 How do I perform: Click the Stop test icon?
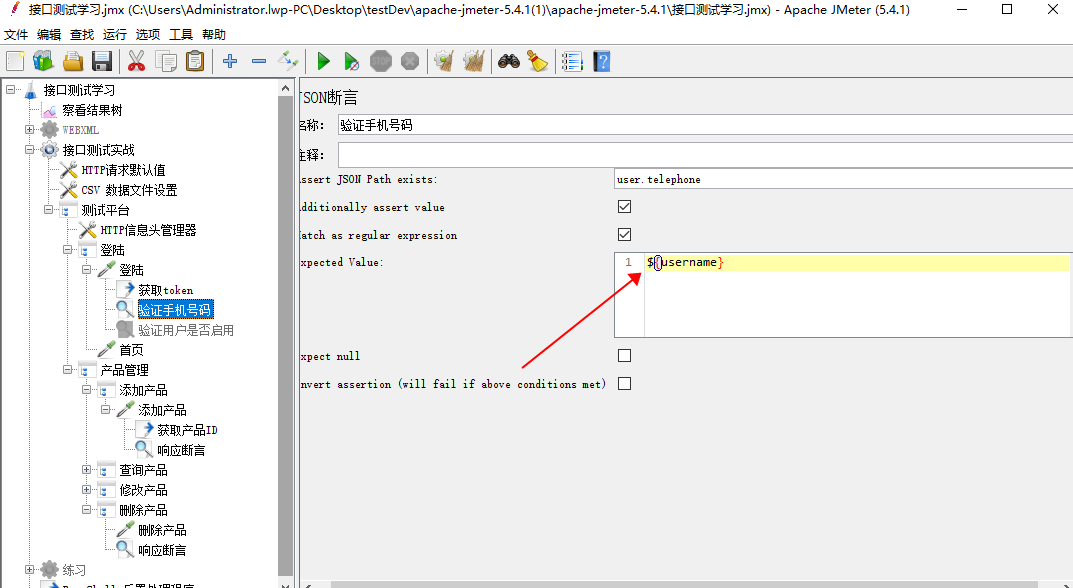pyautogui.click(x=380, y=62)
